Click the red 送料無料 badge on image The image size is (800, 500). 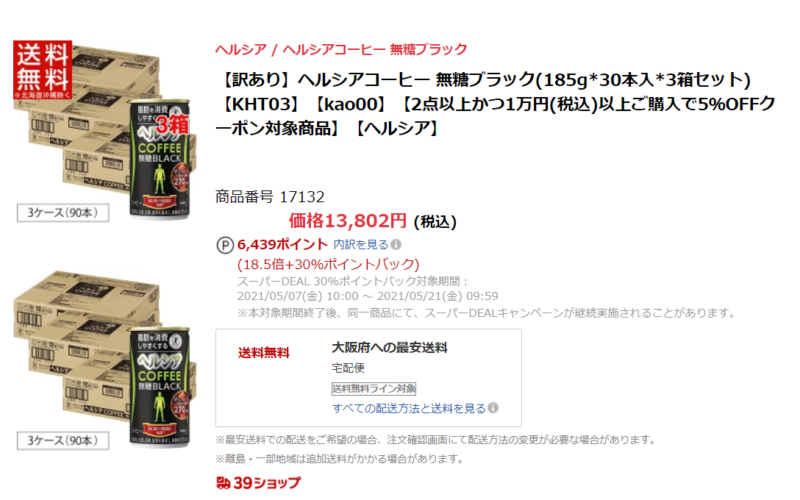point(42,70)
